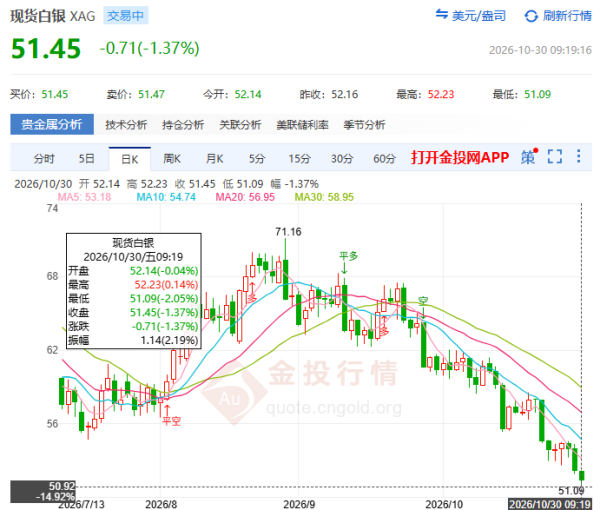
Task: Click the 50.92 crosshair price tag
Action: point(43,491)
